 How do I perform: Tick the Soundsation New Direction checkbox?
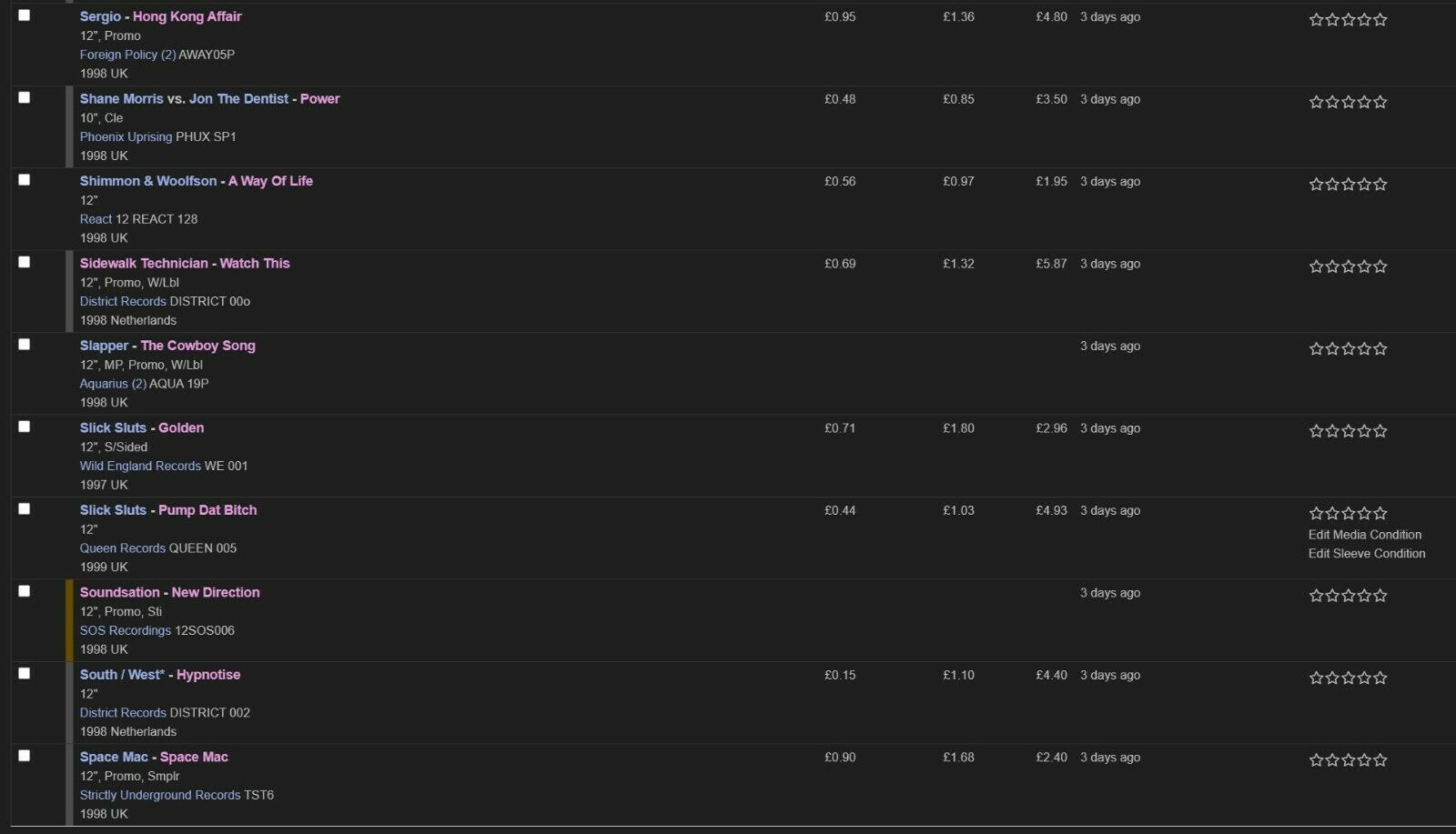coord(25,591)
